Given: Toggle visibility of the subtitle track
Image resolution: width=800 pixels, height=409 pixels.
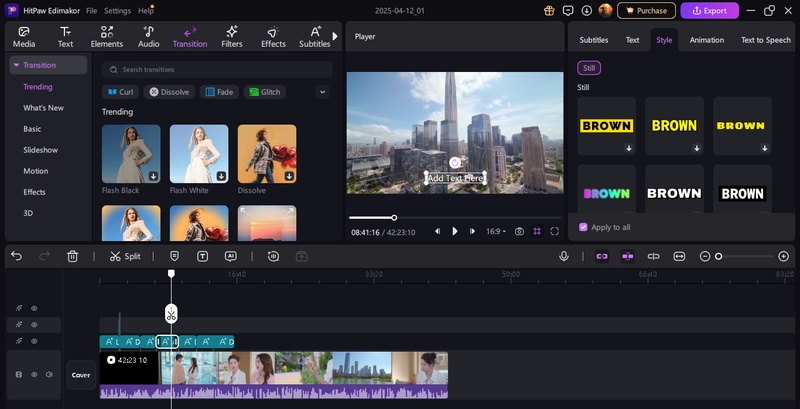Looking at the screenshot, I should click(34, 341).
